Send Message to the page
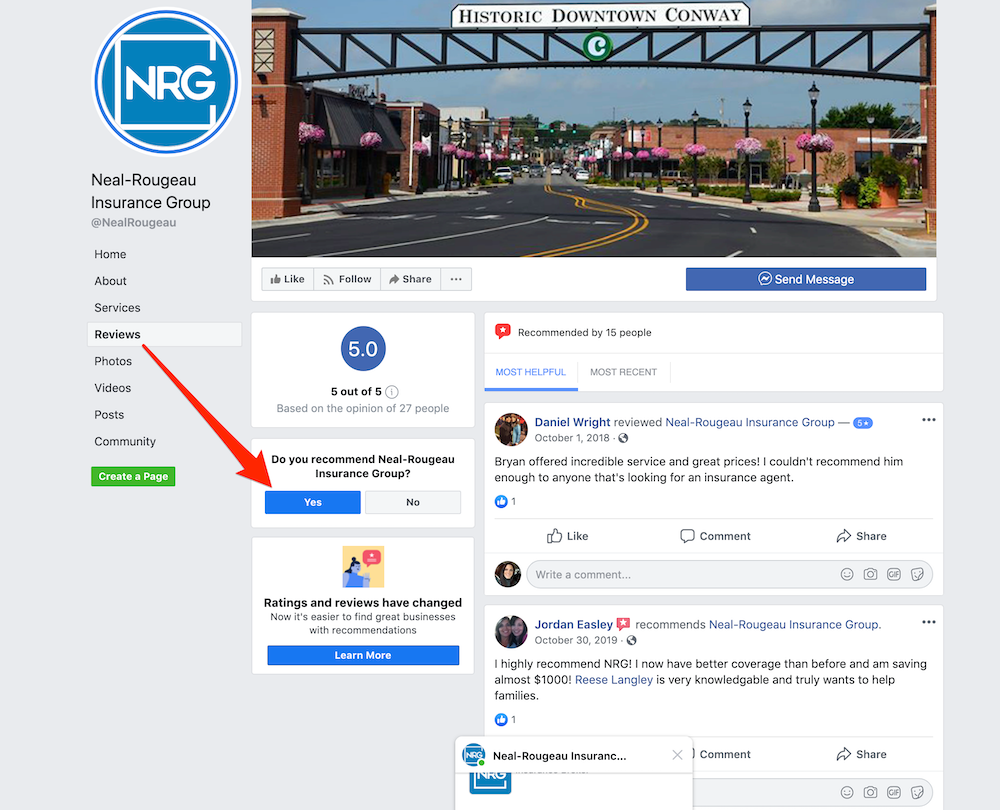Viewport: 1000px width, 810px height. pos(805,279)
